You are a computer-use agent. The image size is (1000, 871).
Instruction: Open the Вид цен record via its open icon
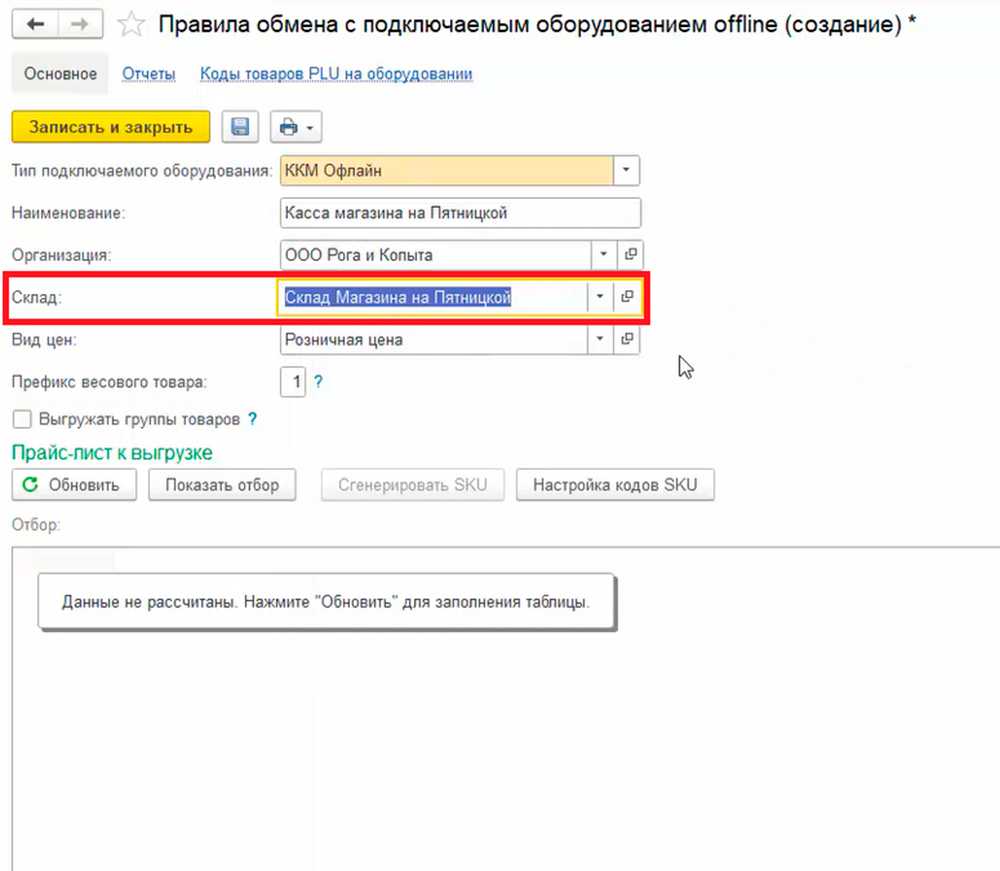point(630,340)
